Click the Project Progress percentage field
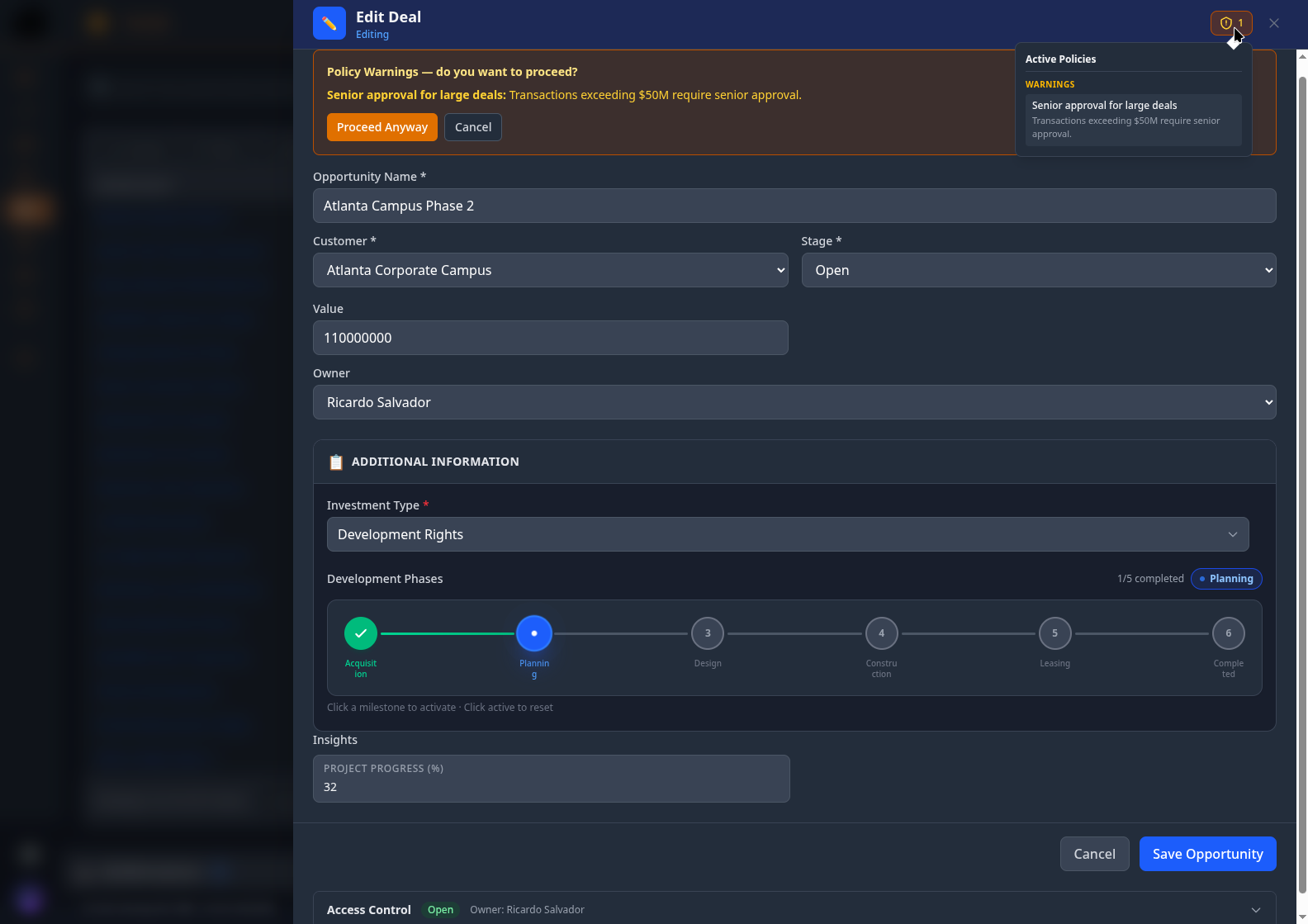This screenshot has width=1308, height=924. click(551, 787)
